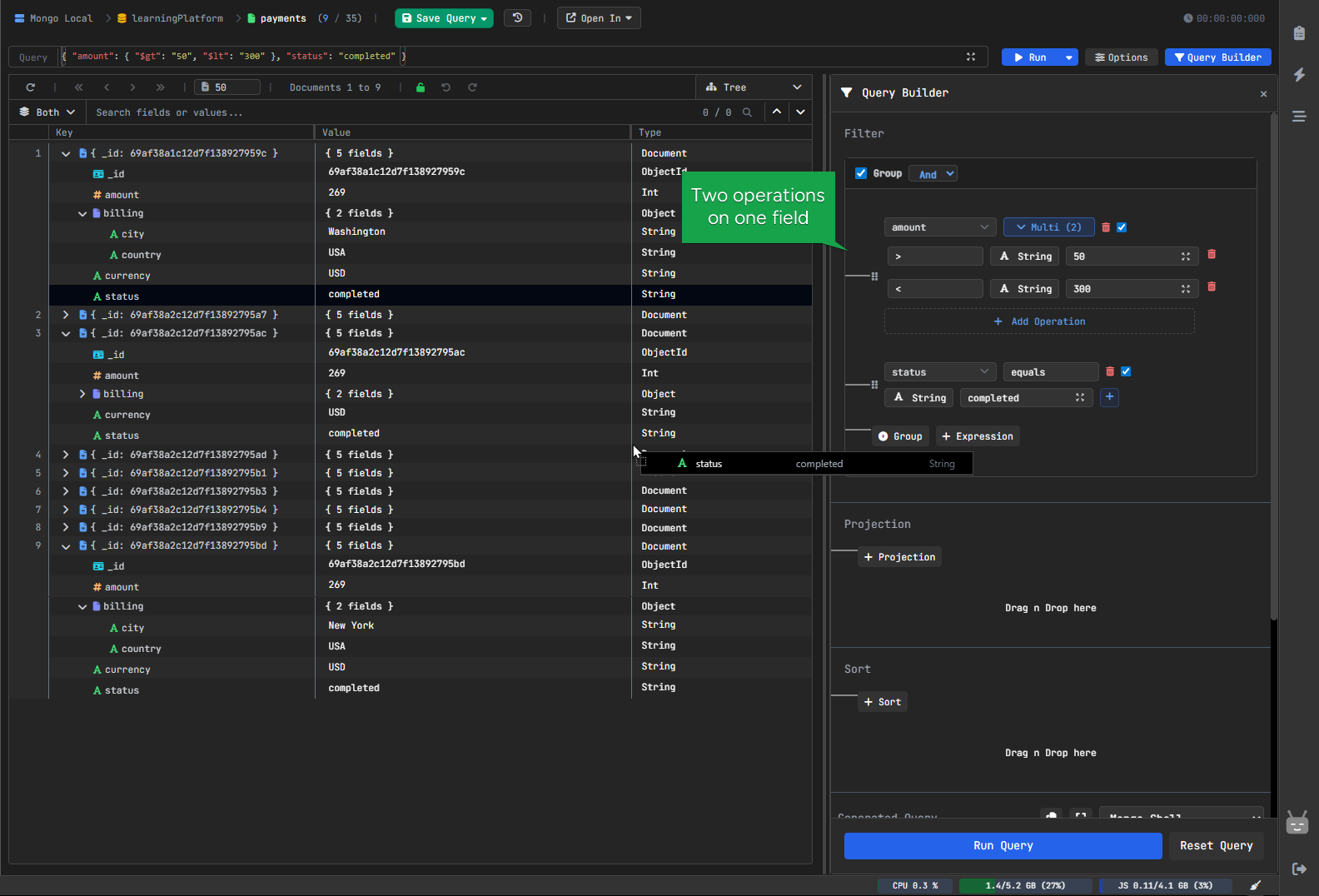Open the clipboard icon in right sidebar

point(1299,33)
